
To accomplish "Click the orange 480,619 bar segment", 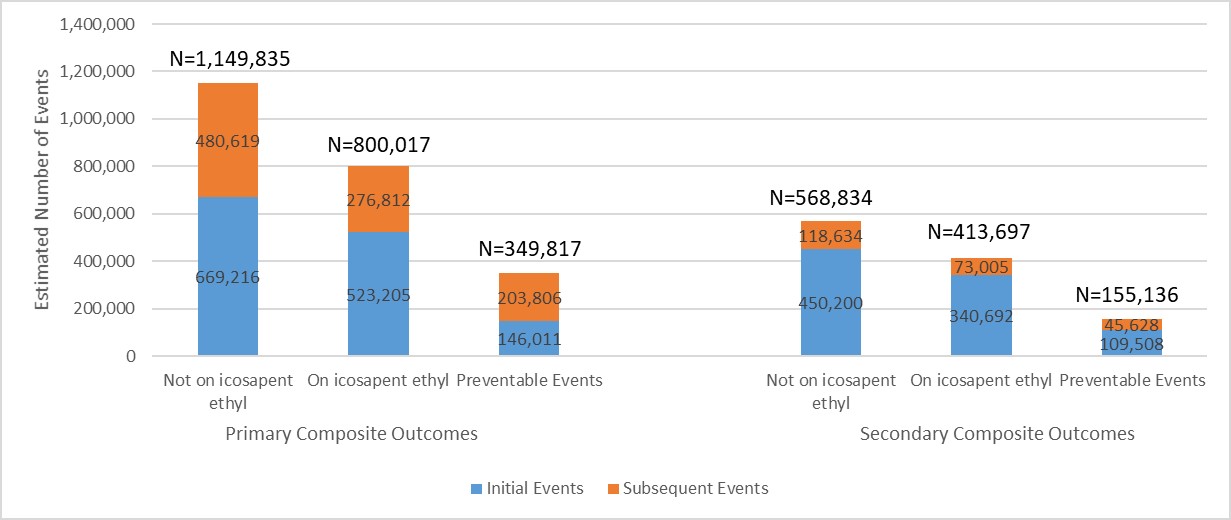I will pyautogui.click(x=228, y=140).
